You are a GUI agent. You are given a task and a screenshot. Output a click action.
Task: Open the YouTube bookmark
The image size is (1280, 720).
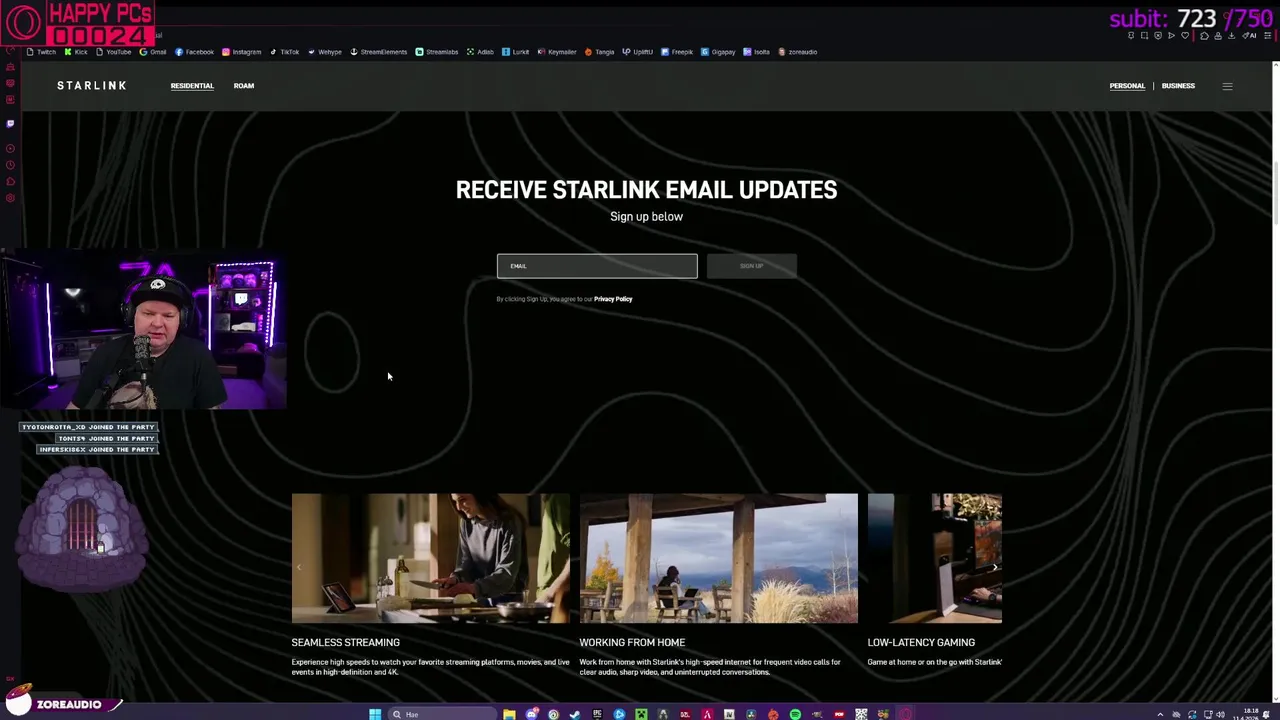[113, 52]
